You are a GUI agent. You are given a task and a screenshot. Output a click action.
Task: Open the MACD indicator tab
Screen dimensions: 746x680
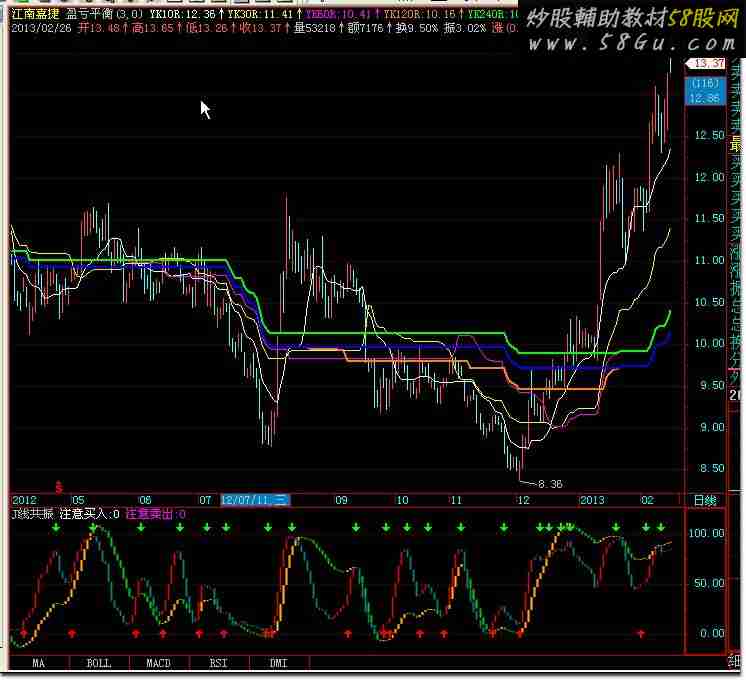[x=159, y=663]
